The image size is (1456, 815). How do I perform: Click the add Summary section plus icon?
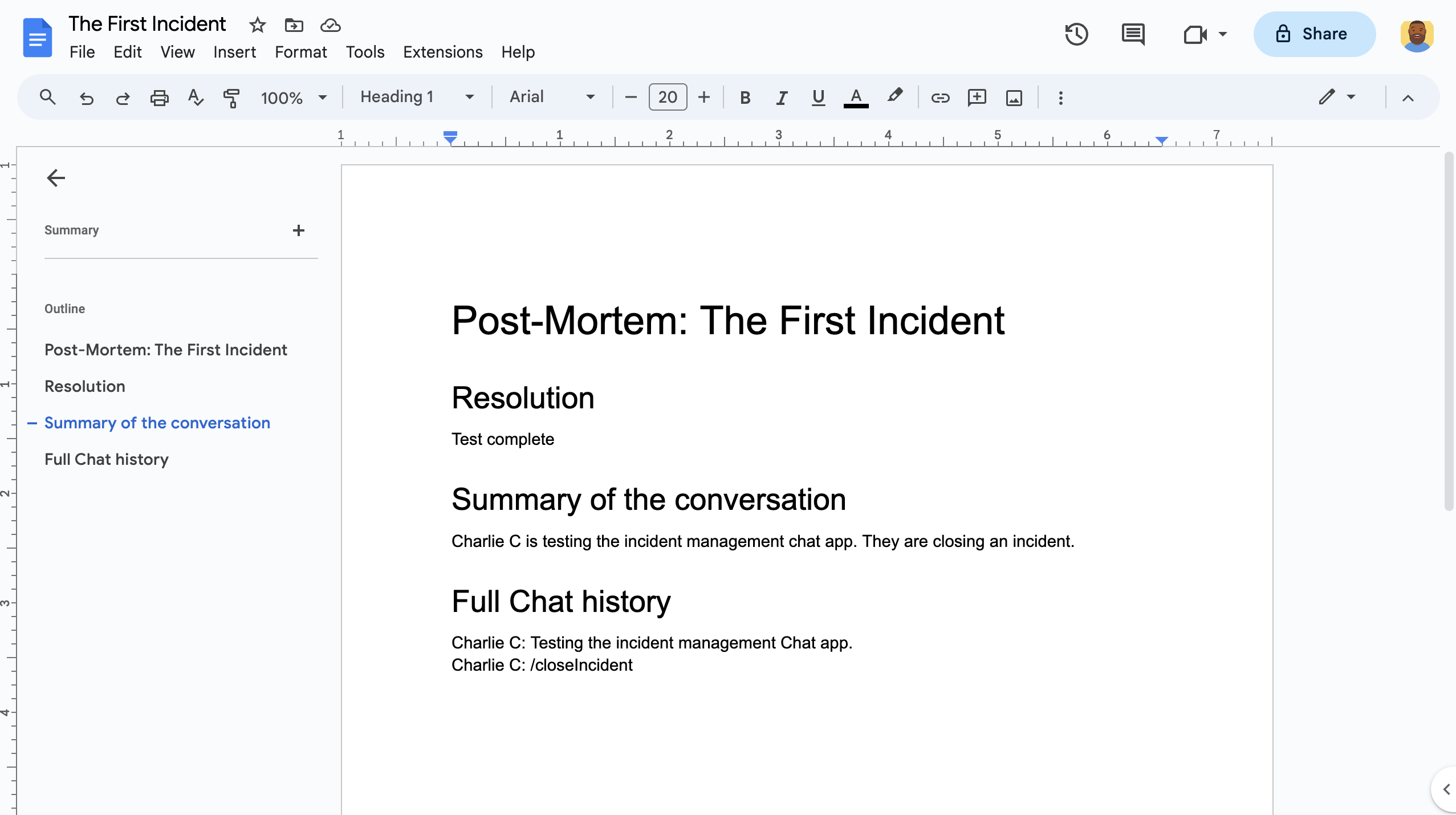click(x=298, y=230)
